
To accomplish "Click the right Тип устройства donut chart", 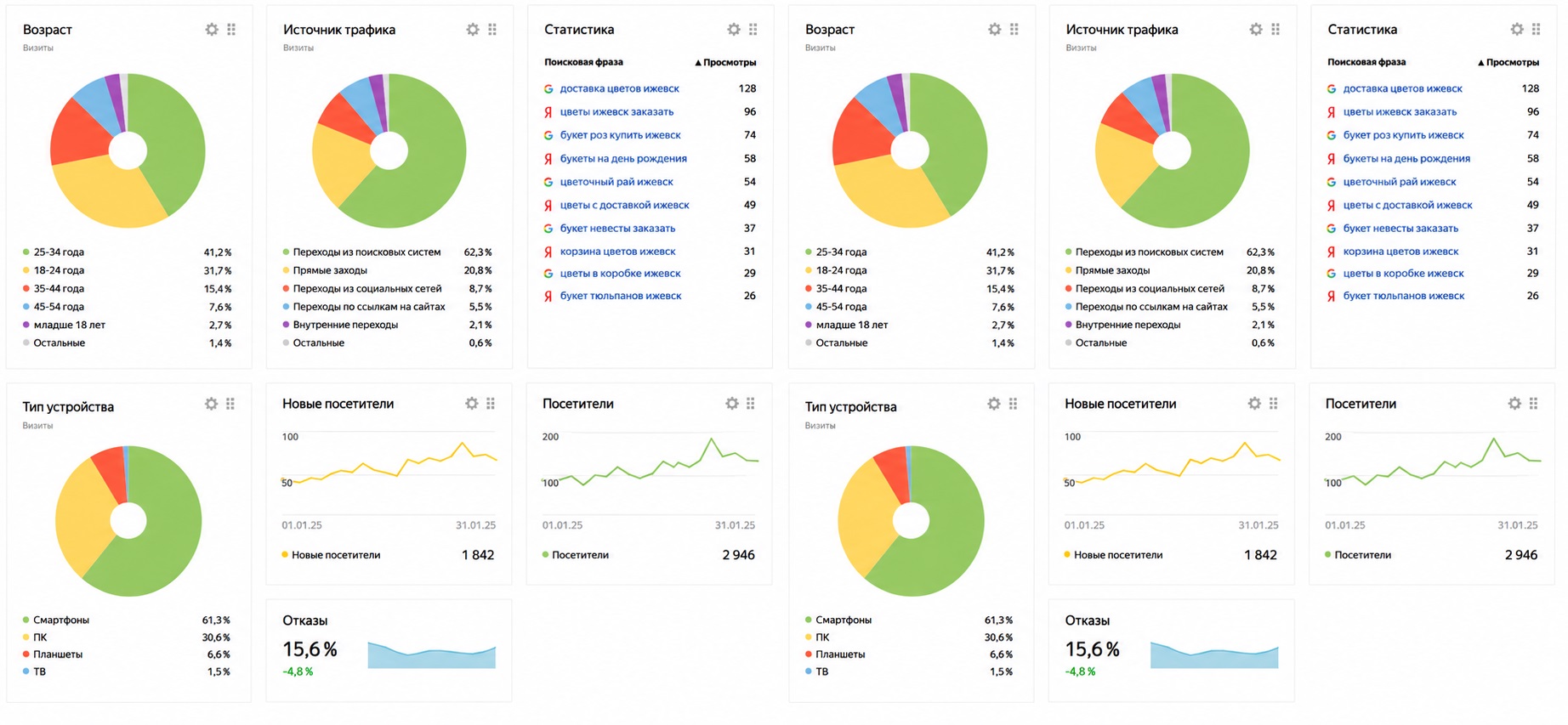I will tap(911, 521).
